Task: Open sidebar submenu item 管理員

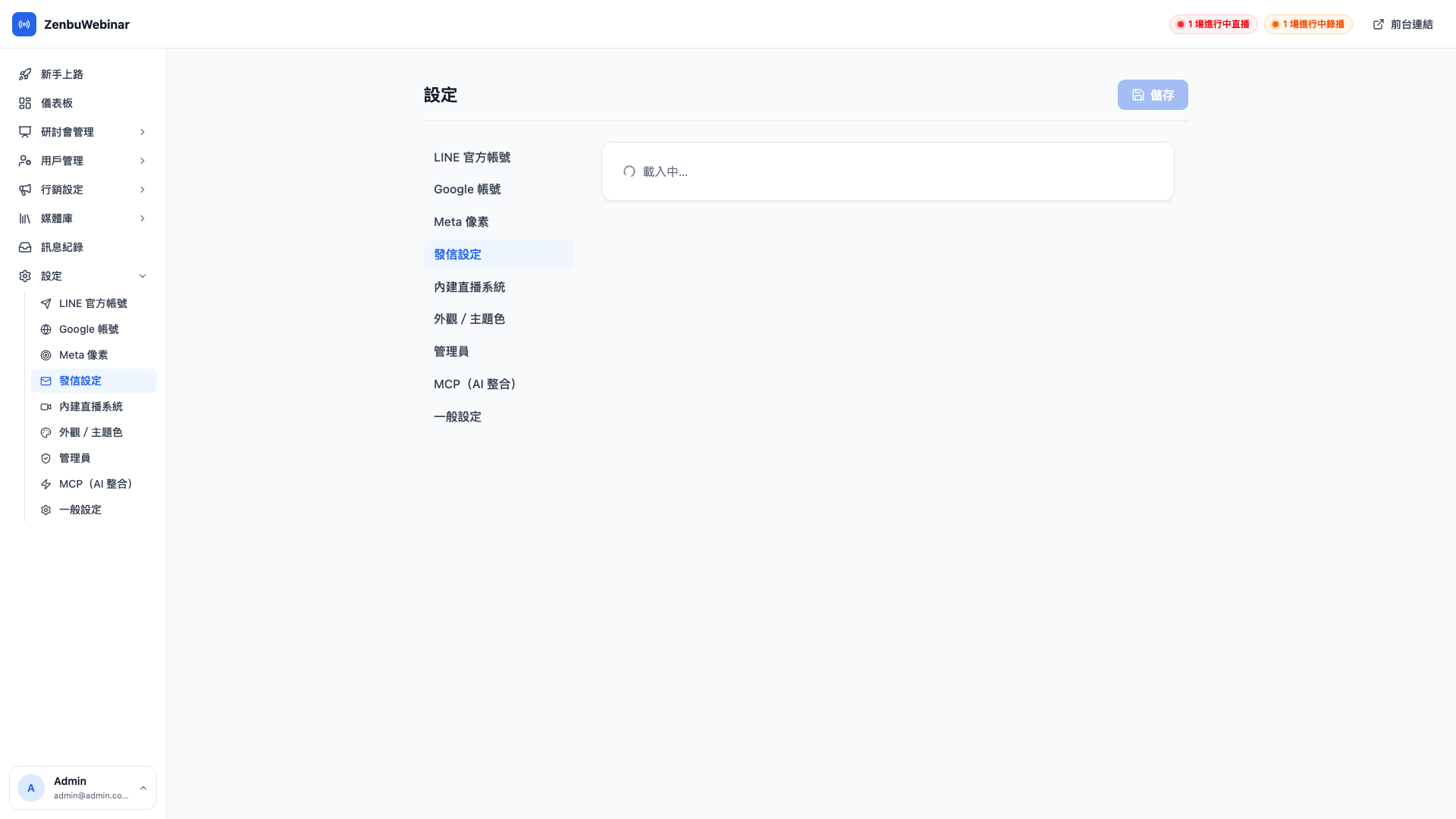Action: pyautogui.click(x=94, y=458)
